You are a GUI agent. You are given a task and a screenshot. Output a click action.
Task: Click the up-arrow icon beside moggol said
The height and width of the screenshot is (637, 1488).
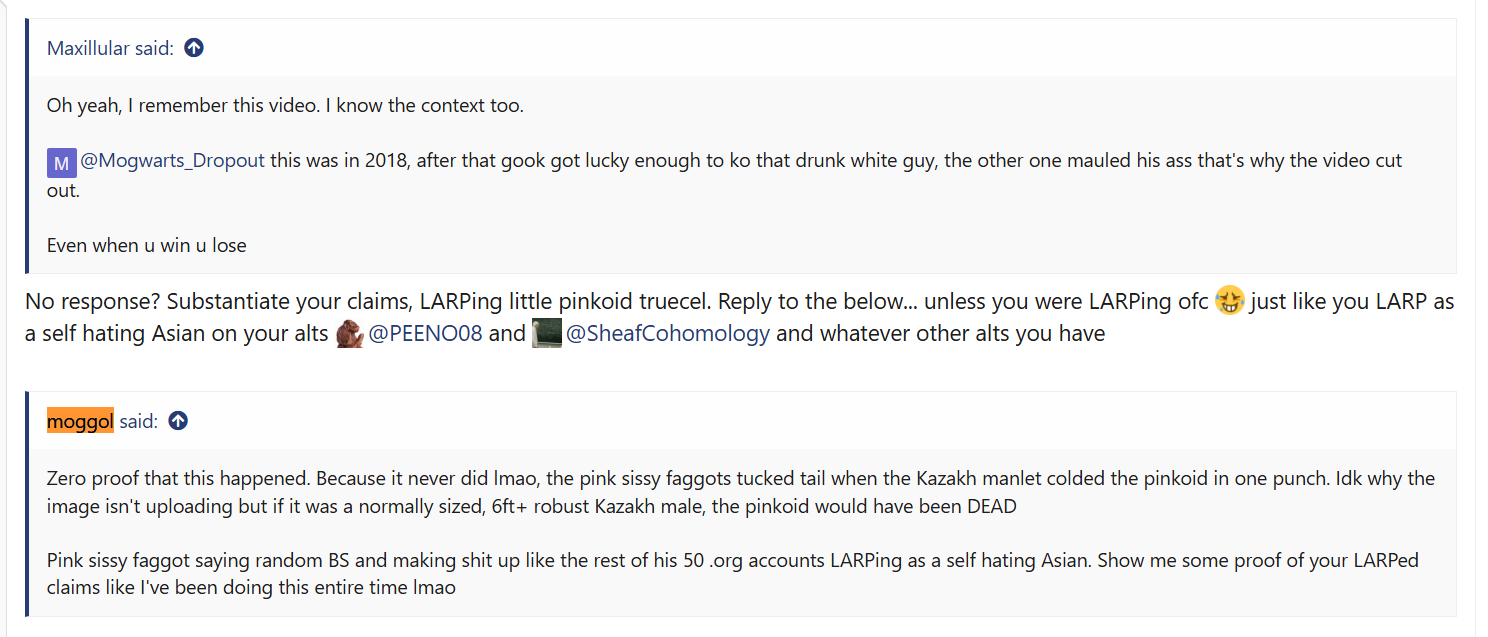(178, 421)
